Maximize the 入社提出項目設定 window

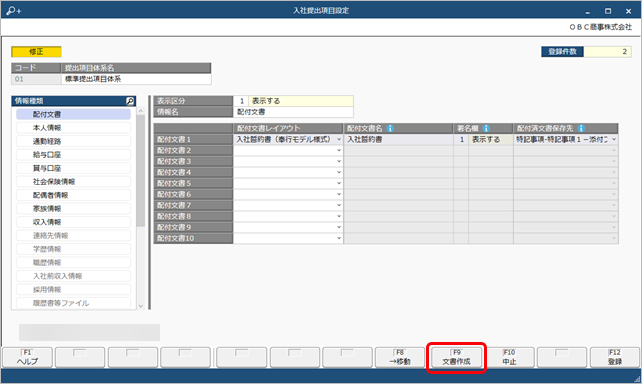(608, 11)
